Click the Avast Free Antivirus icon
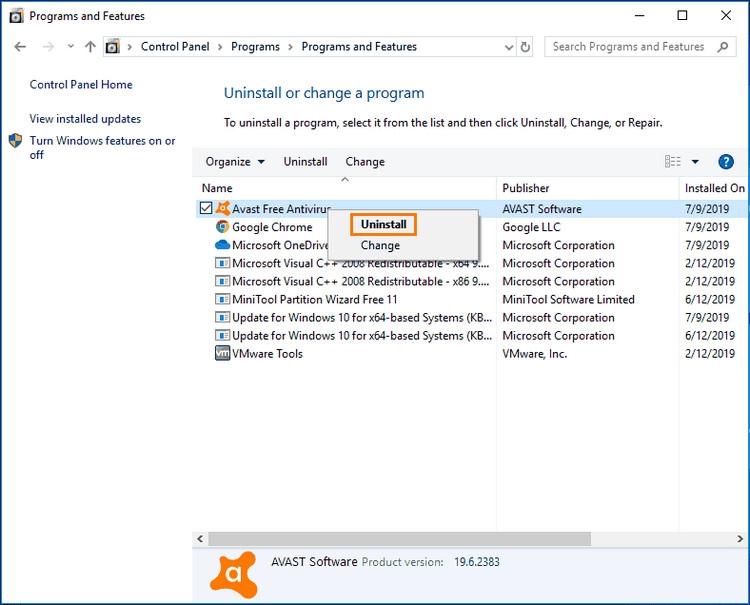The width and height of the screenshot is (750, 605). [x=222, y=208]
